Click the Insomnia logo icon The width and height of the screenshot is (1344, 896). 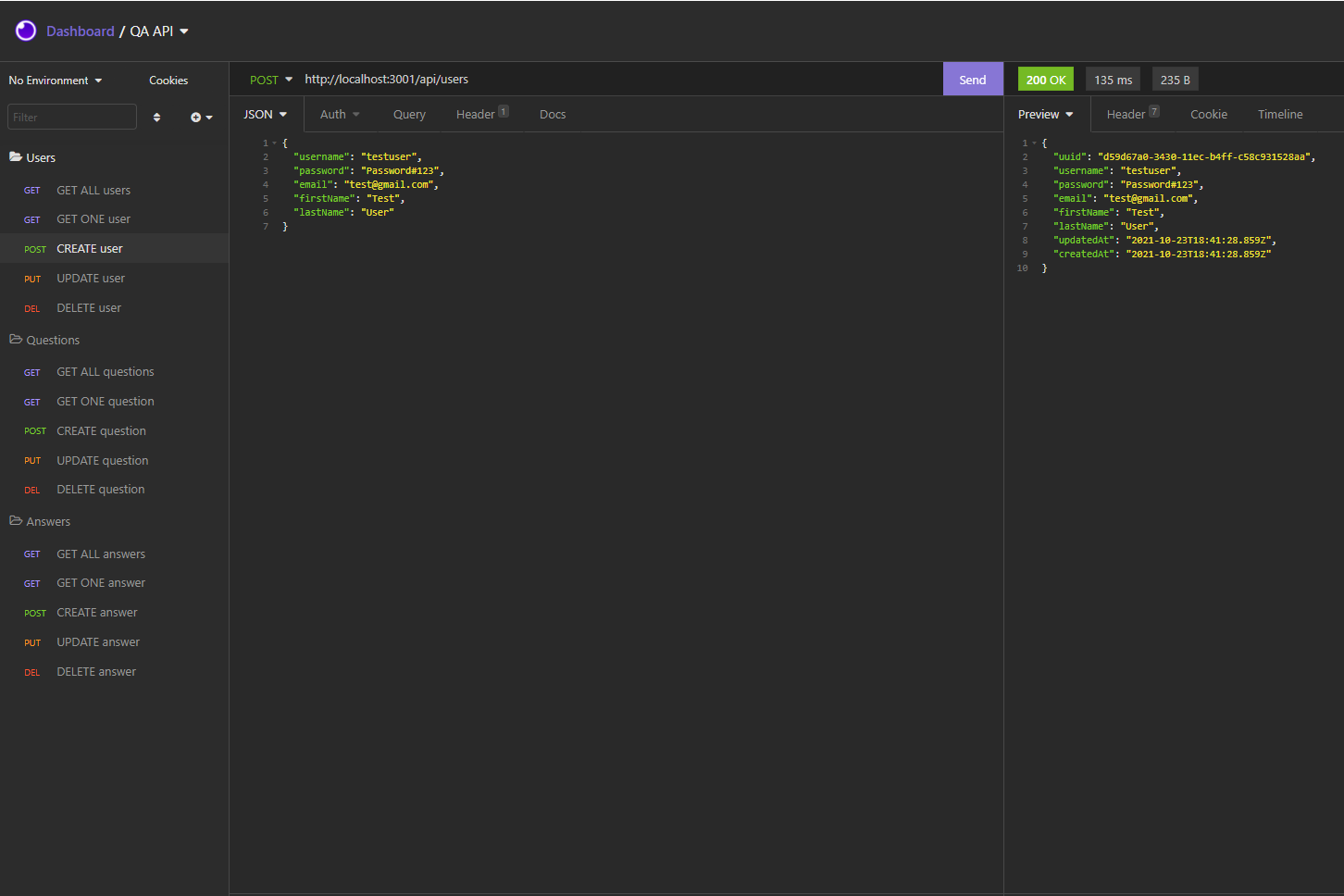click(x=26, y=31)
